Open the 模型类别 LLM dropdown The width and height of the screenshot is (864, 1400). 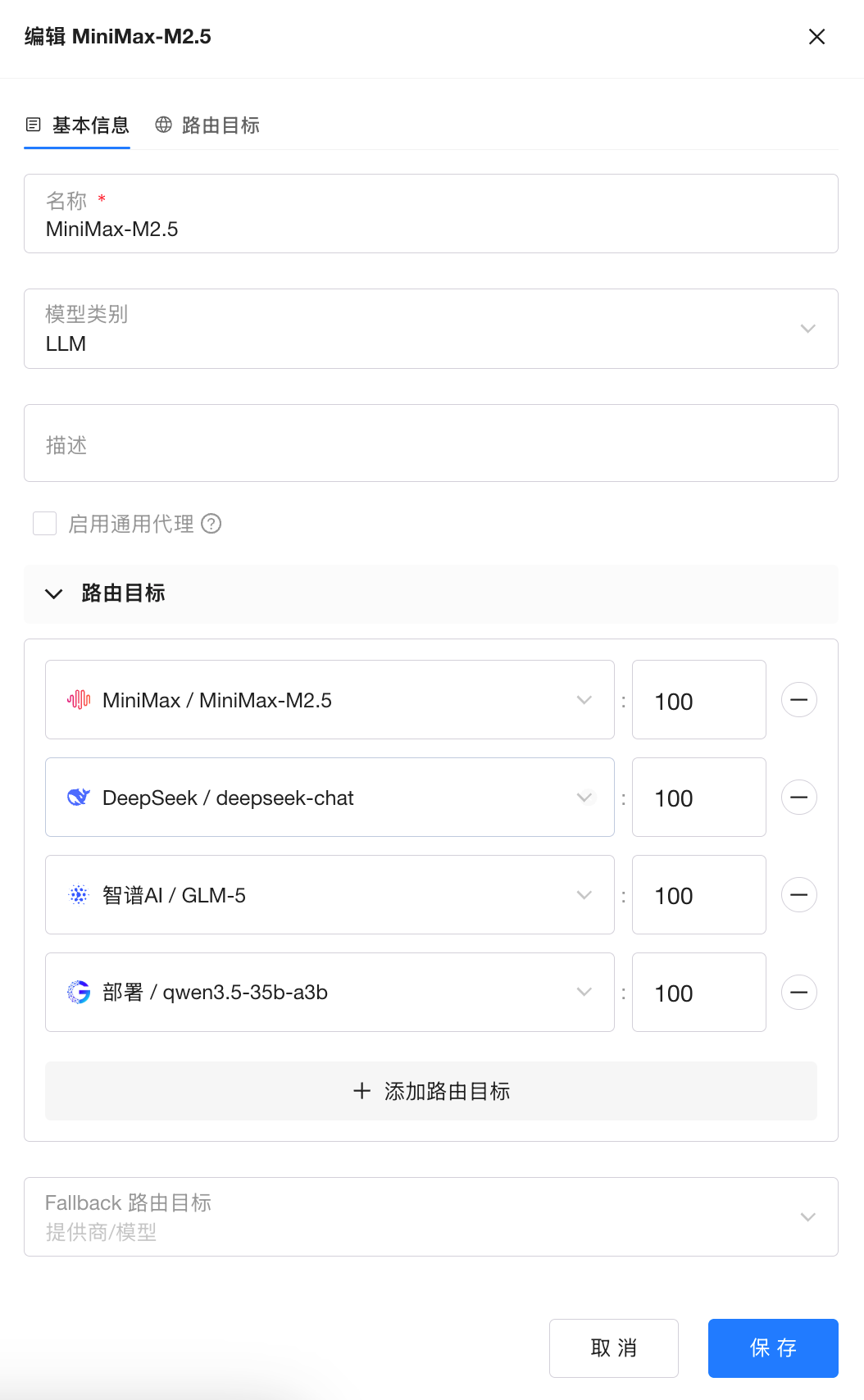pos(430,329)
